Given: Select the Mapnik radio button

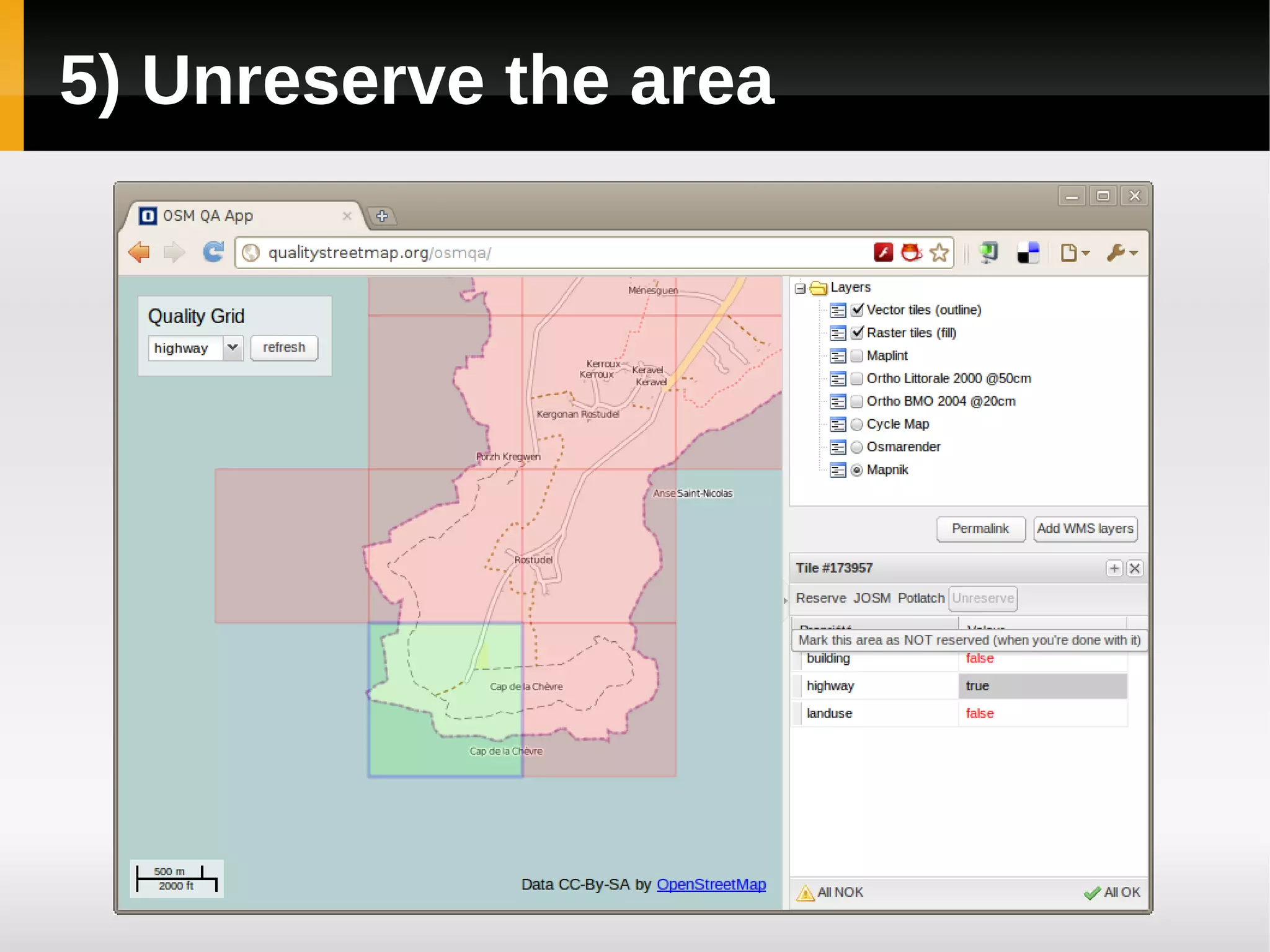Looking at the screenshot, I should click(857, 470).
